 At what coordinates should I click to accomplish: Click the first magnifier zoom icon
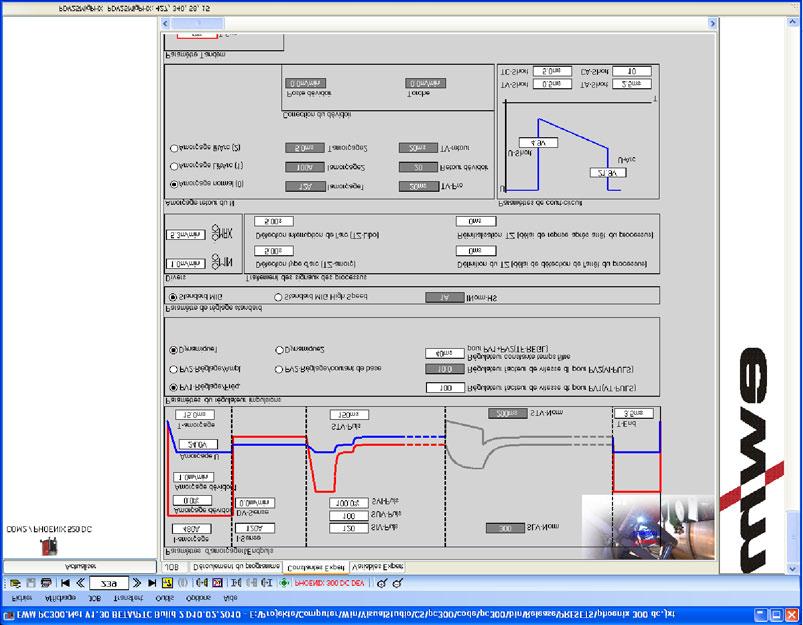point(381,583)
